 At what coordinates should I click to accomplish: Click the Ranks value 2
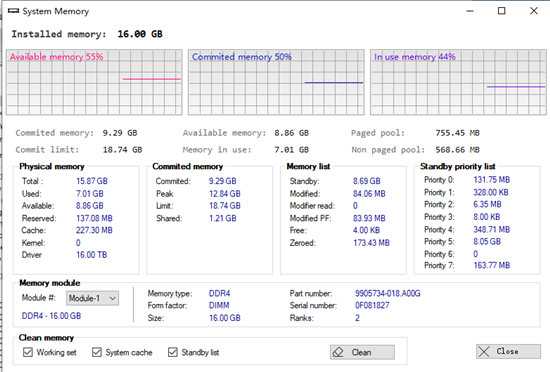357,318
